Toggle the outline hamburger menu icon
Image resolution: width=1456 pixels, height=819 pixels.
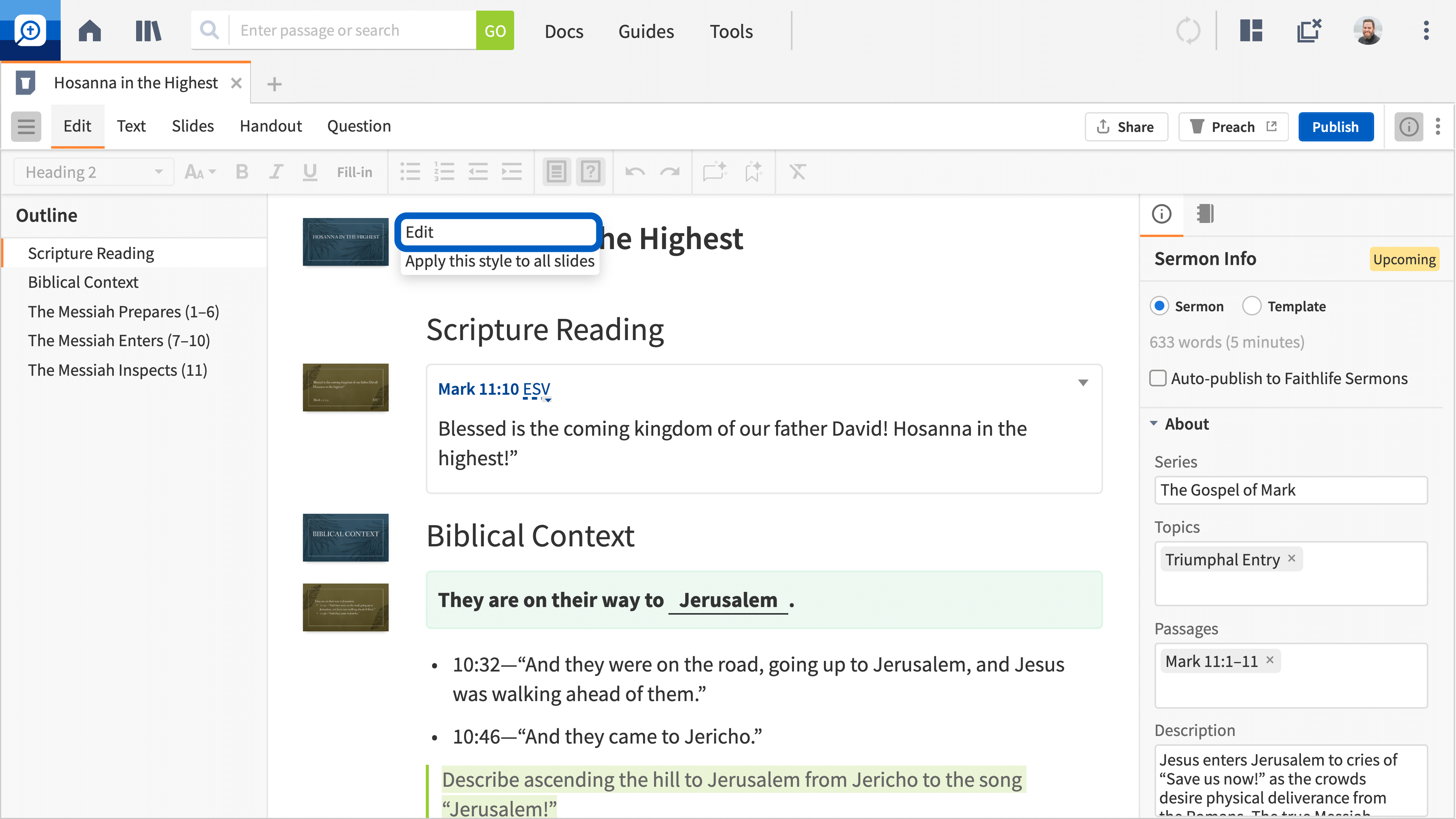(26, 126)
